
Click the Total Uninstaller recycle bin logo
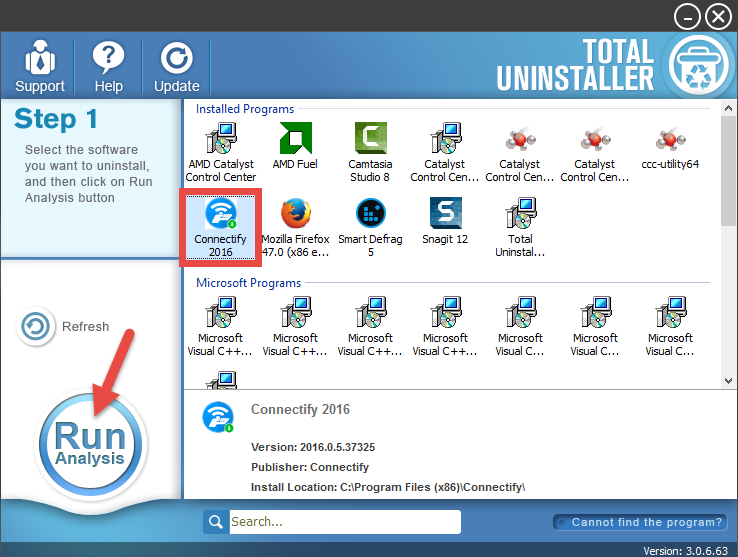pyautogui.click(x=698, y=65)
